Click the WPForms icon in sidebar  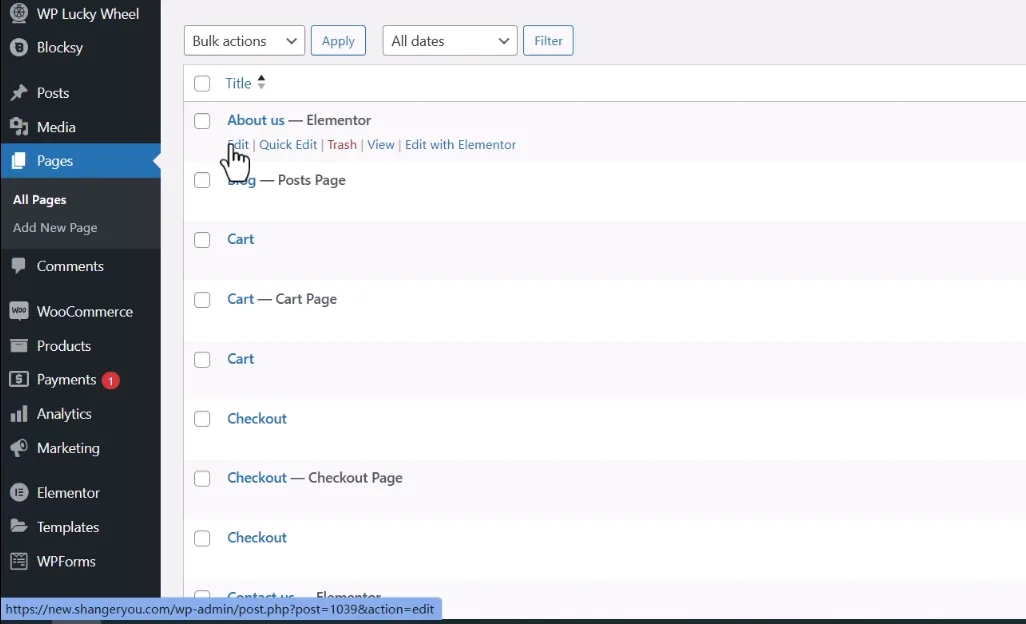point(19,561)
